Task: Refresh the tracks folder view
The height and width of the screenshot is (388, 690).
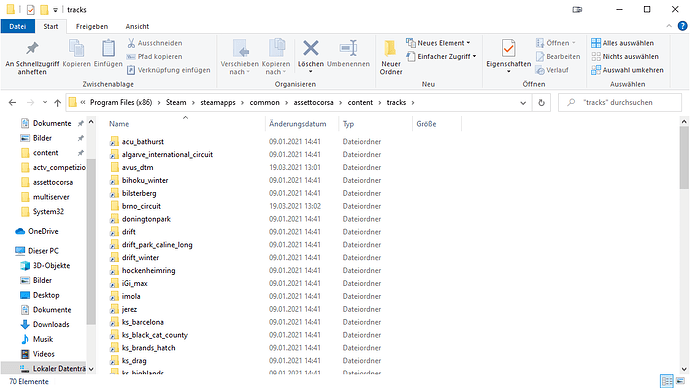Action: [541, 102]
